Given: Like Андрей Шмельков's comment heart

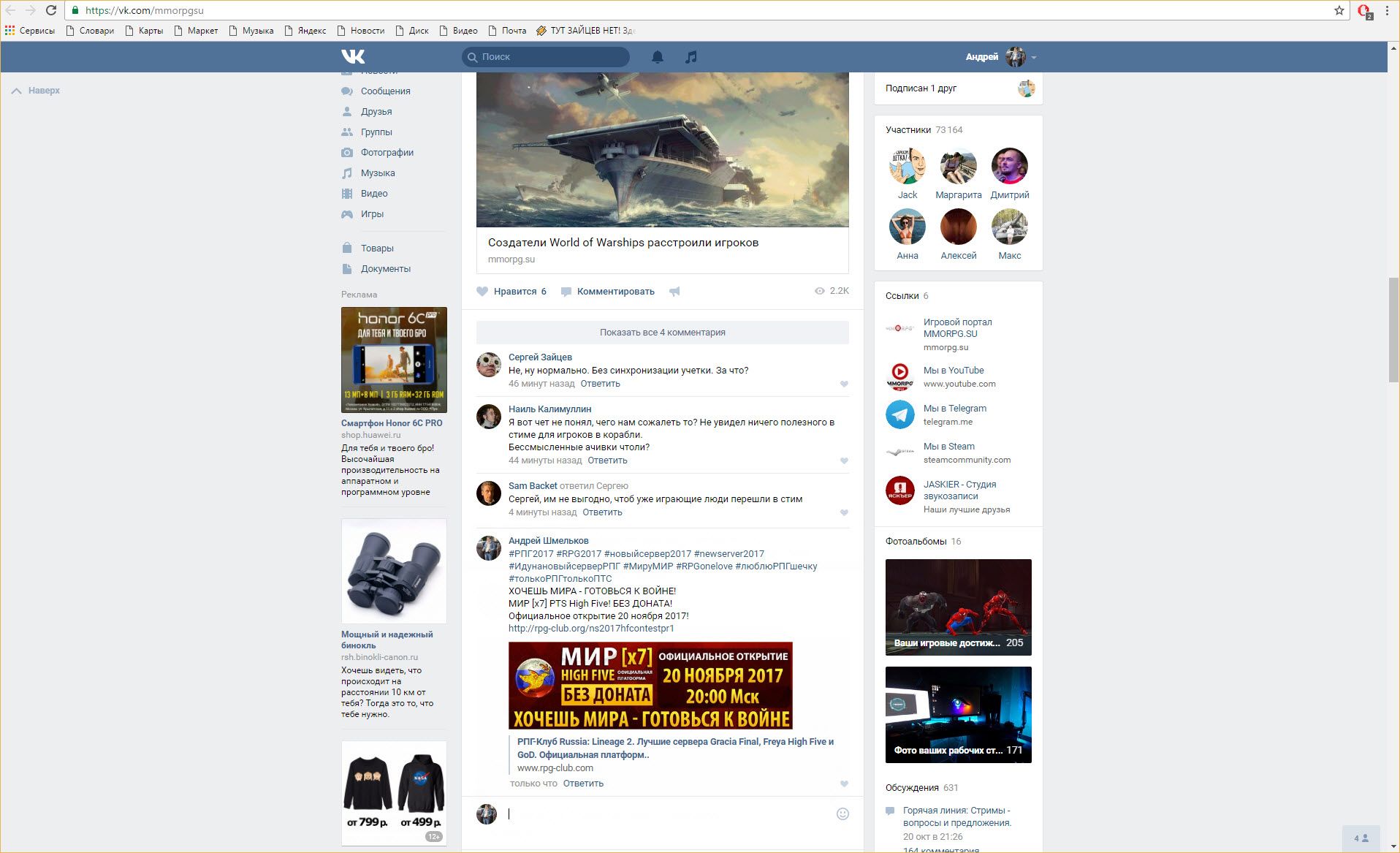Looking at the screenshot, I should 844,784.
